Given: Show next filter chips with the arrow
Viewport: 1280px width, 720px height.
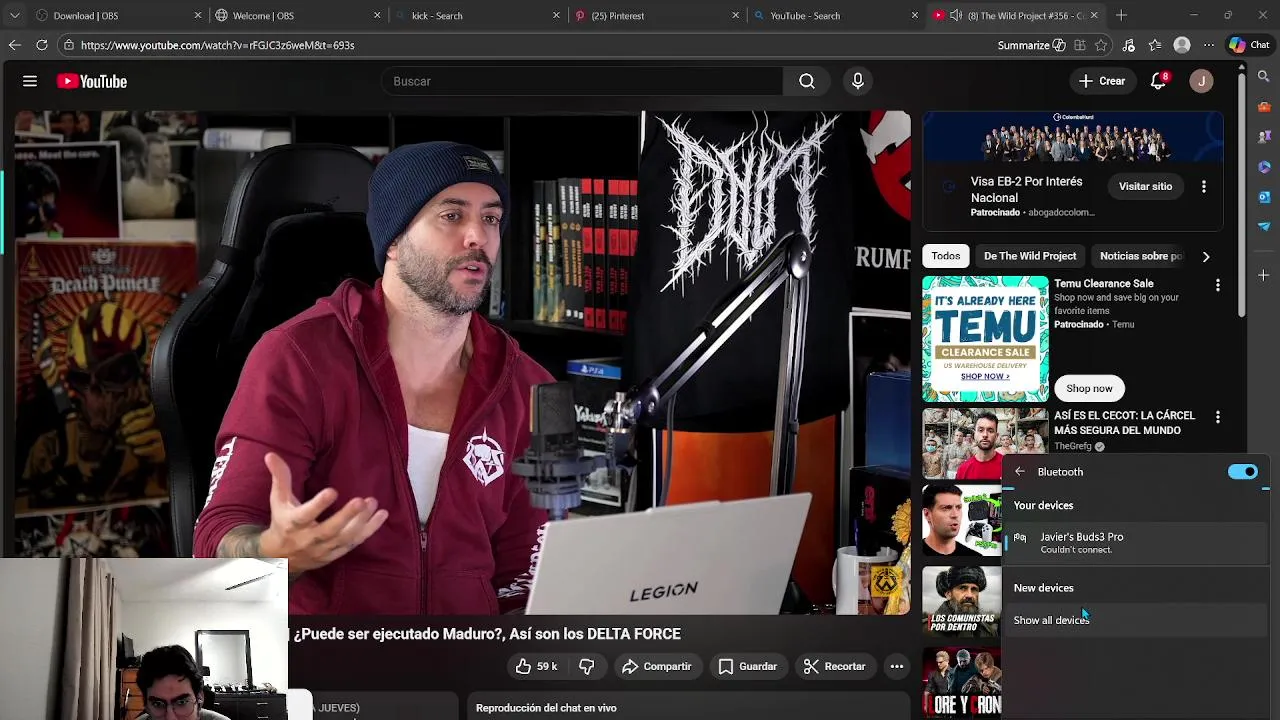Looking at the screenshot, I should pyautogui.click(x=1206, y=256).
